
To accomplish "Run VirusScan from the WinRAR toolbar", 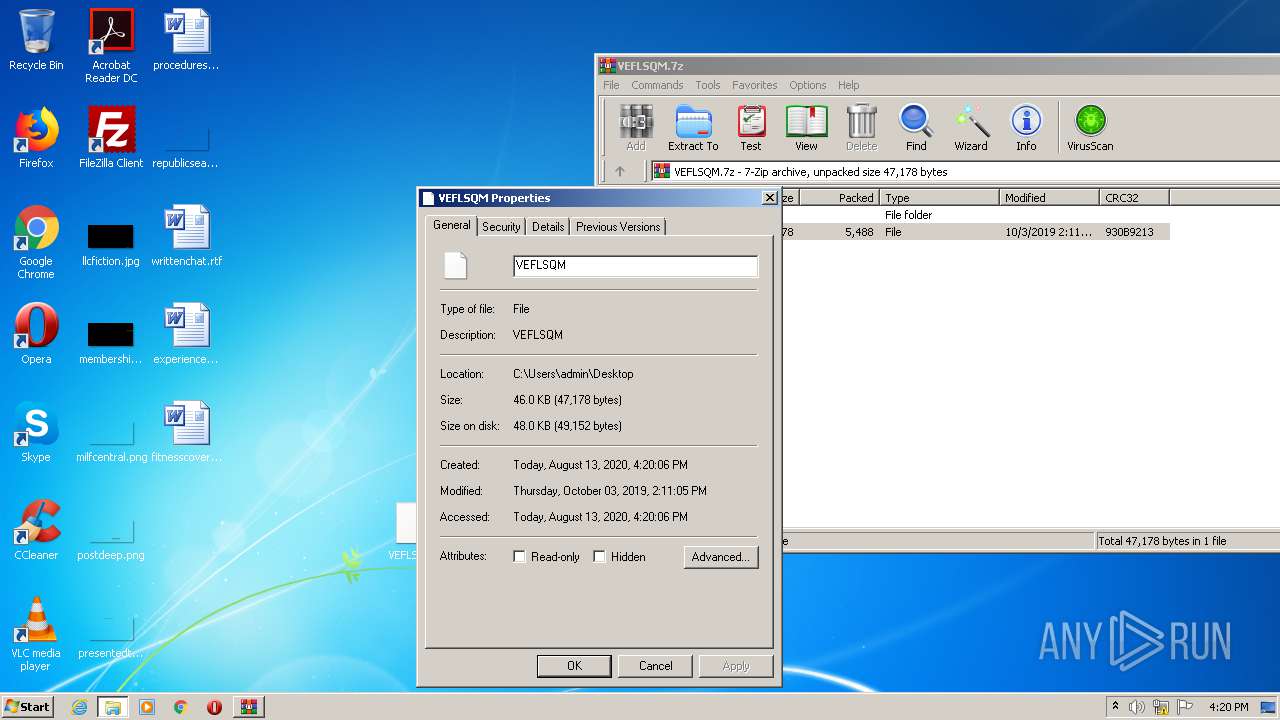I will tap(1090, 128).
